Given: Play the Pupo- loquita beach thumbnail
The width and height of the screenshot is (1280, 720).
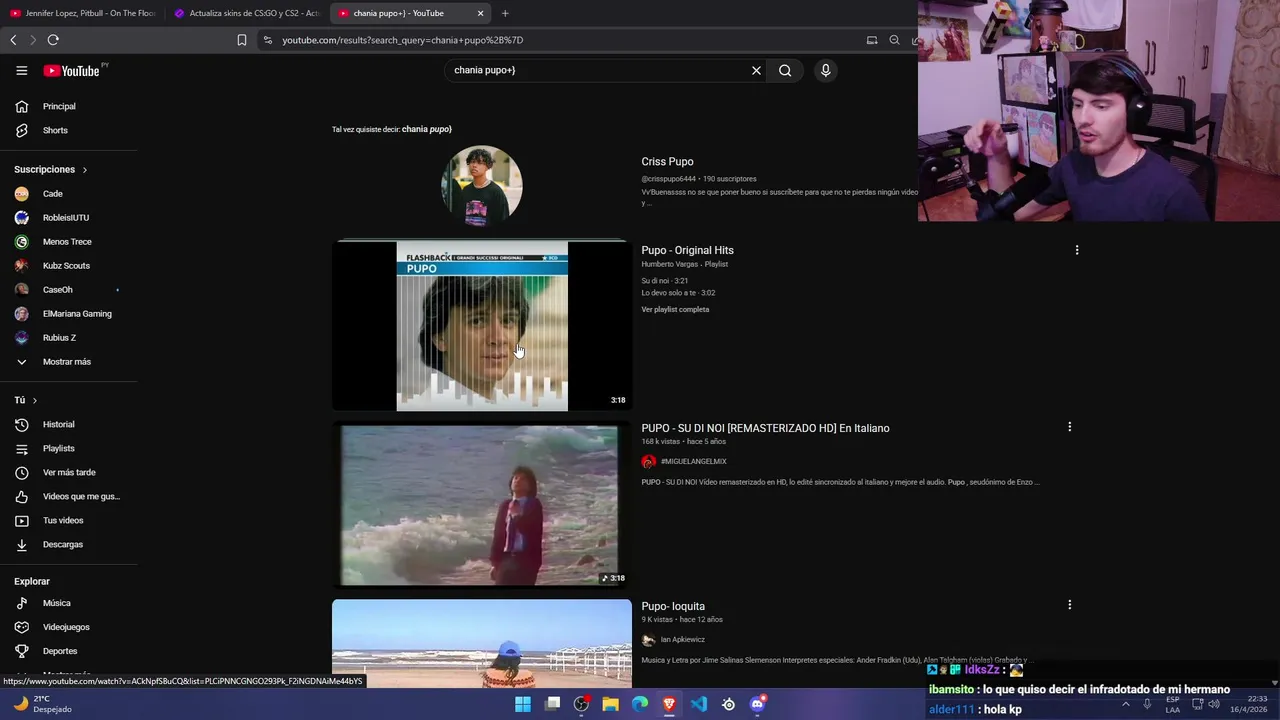Looking at the screenshot, I should 482,643.
